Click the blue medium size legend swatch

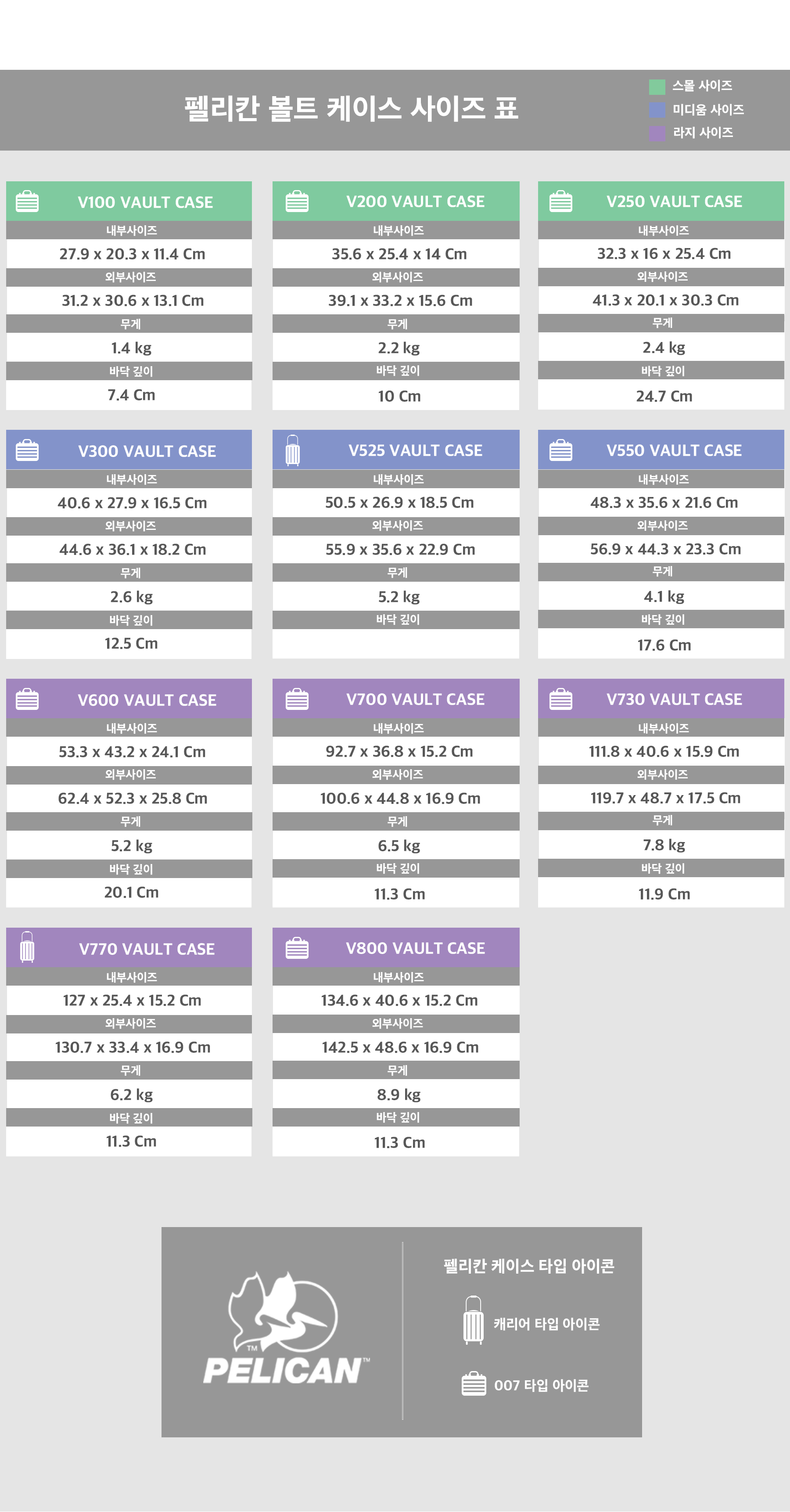[x=657, y=110]
